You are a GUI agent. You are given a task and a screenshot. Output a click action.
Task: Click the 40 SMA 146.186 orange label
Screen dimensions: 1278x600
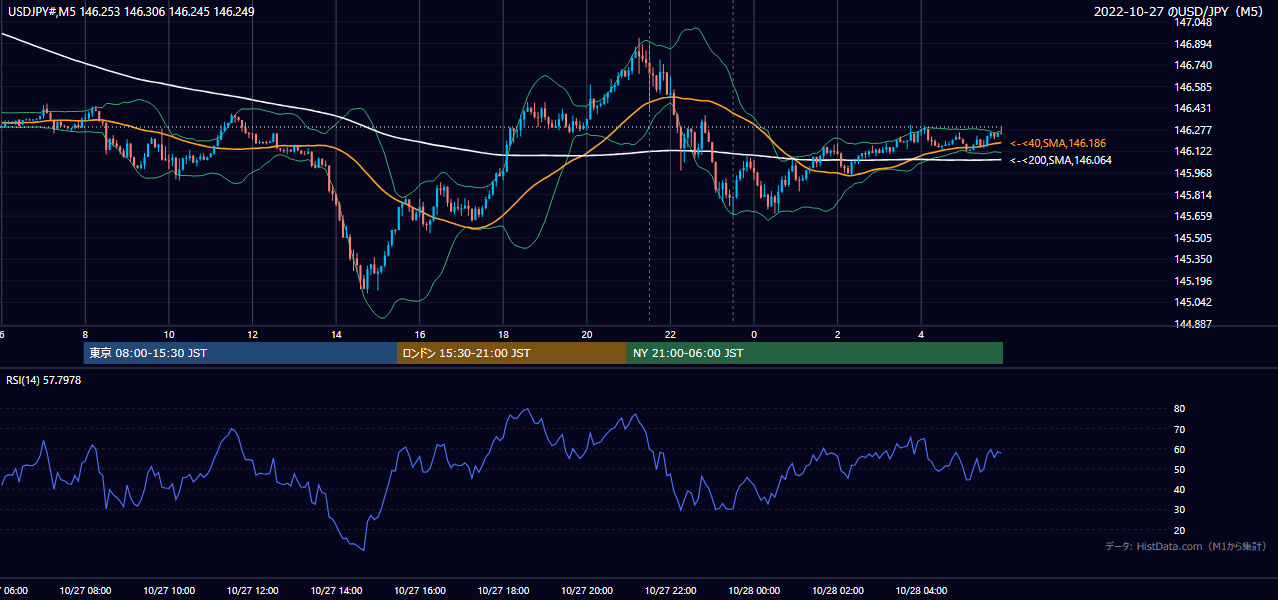(1058, 143)
